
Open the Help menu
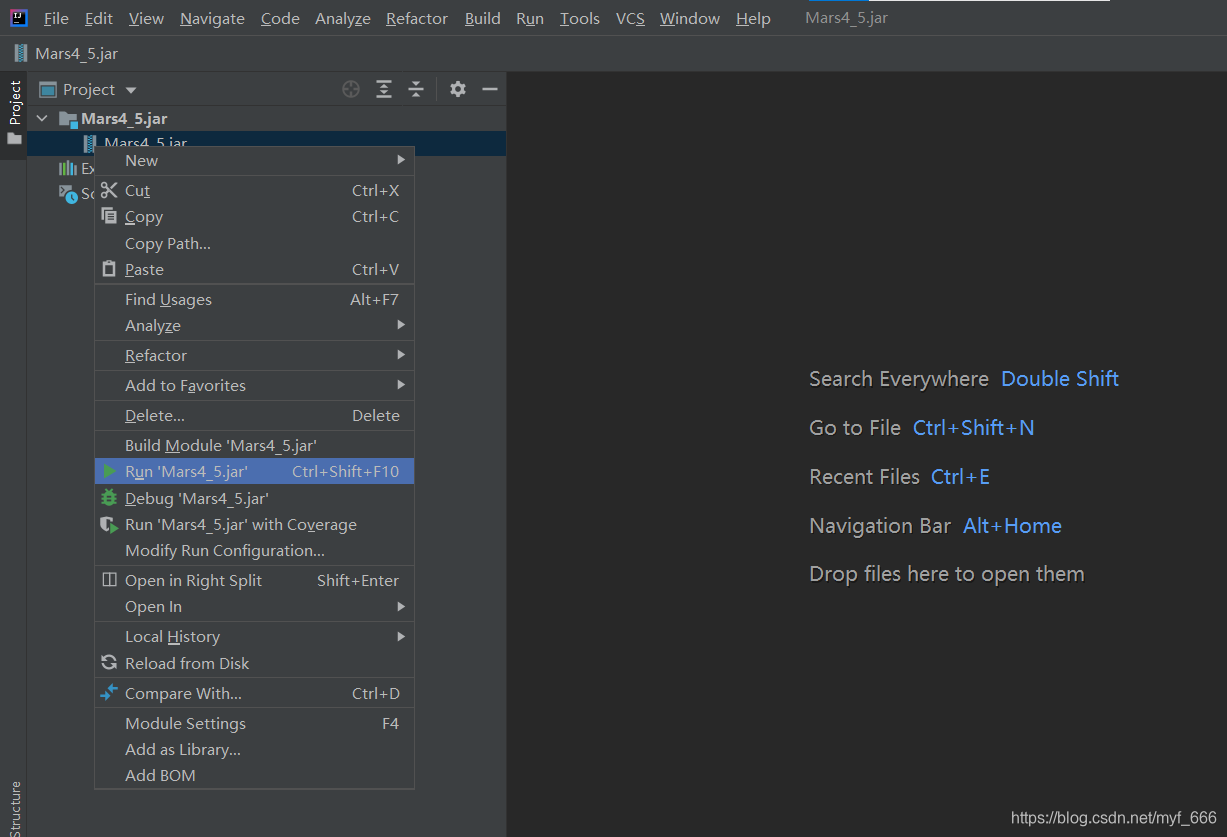coord(753,18)
